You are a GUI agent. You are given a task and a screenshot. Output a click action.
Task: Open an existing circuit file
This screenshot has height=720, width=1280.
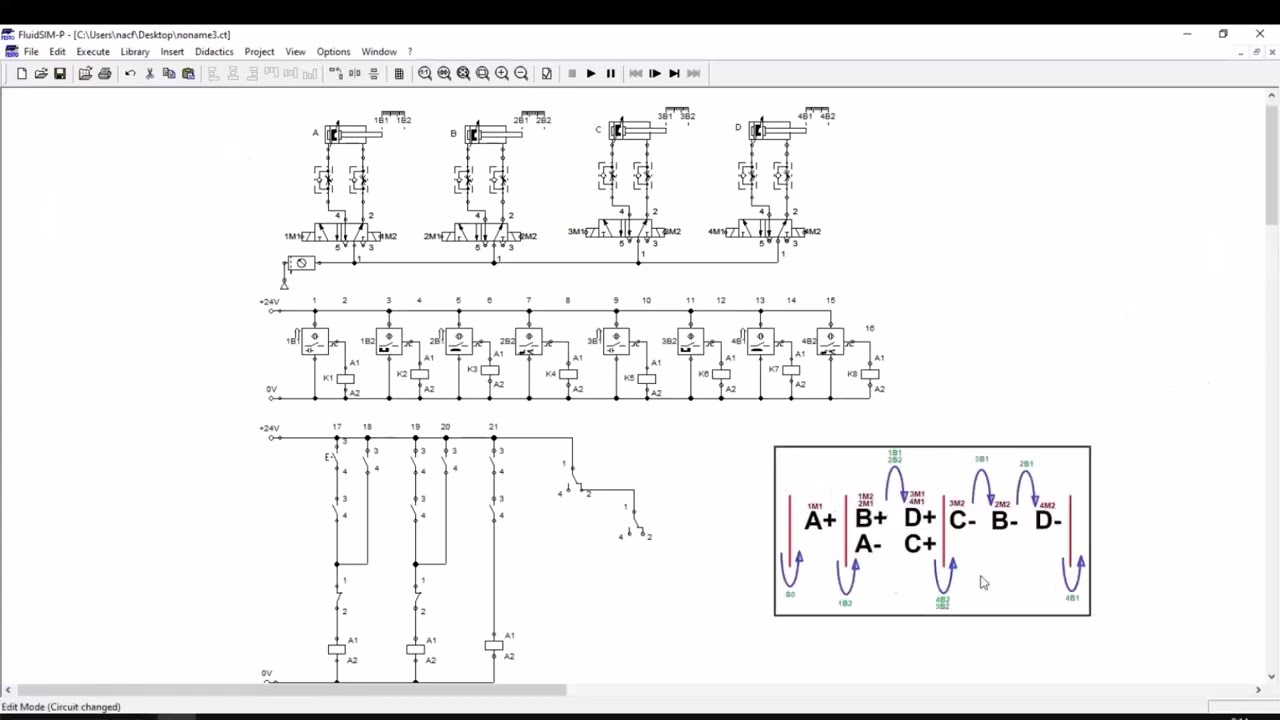click(41, 73)
